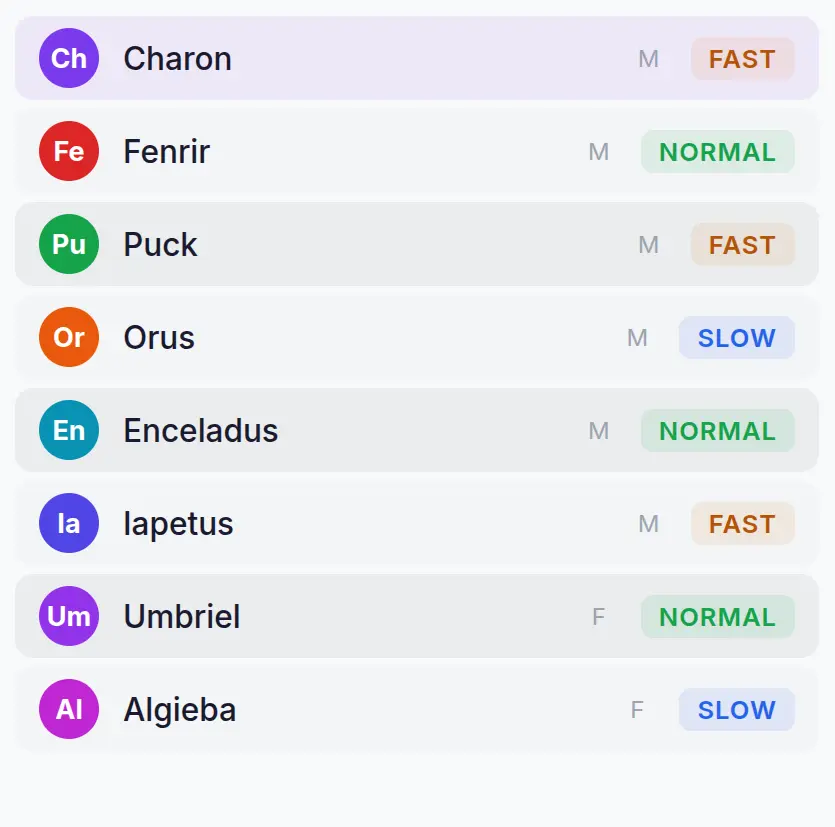The height and width of the screenshot is (827, 835).
Task: Click the M label on Fenrir's row
Action: click(599, 152)
